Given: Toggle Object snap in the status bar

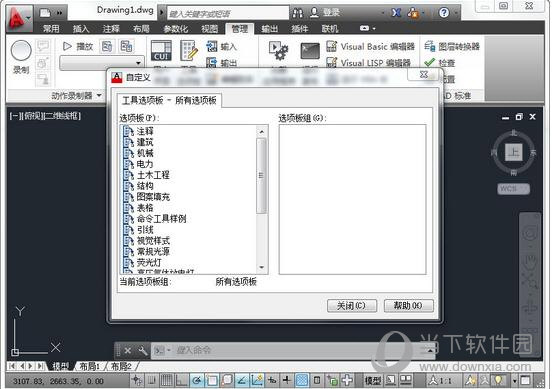Looking at the screenshot, I should click(212, 381).
